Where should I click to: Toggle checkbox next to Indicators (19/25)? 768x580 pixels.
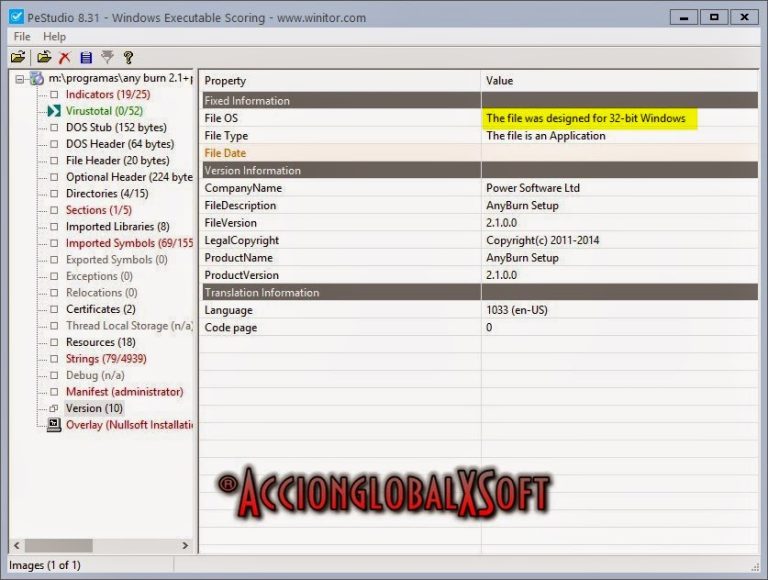54,95
